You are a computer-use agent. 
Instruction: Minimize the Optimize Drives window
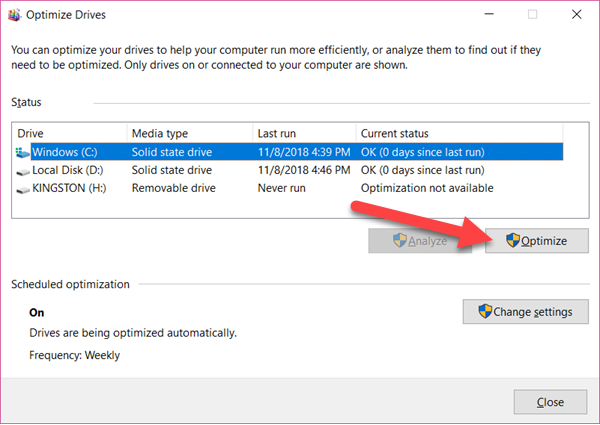(x=489, y=15)
